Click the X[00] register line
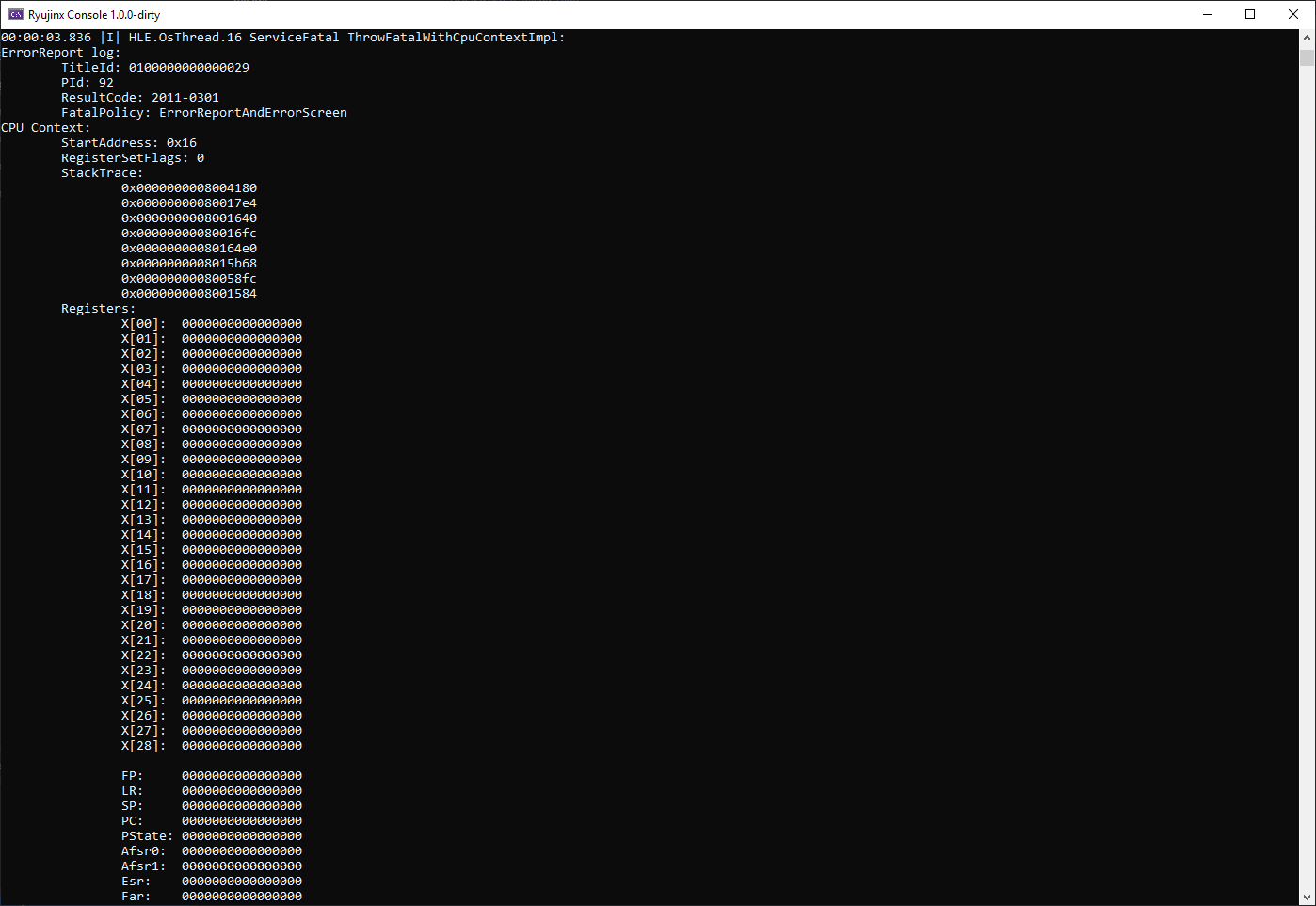 click(x=212, y=324)
